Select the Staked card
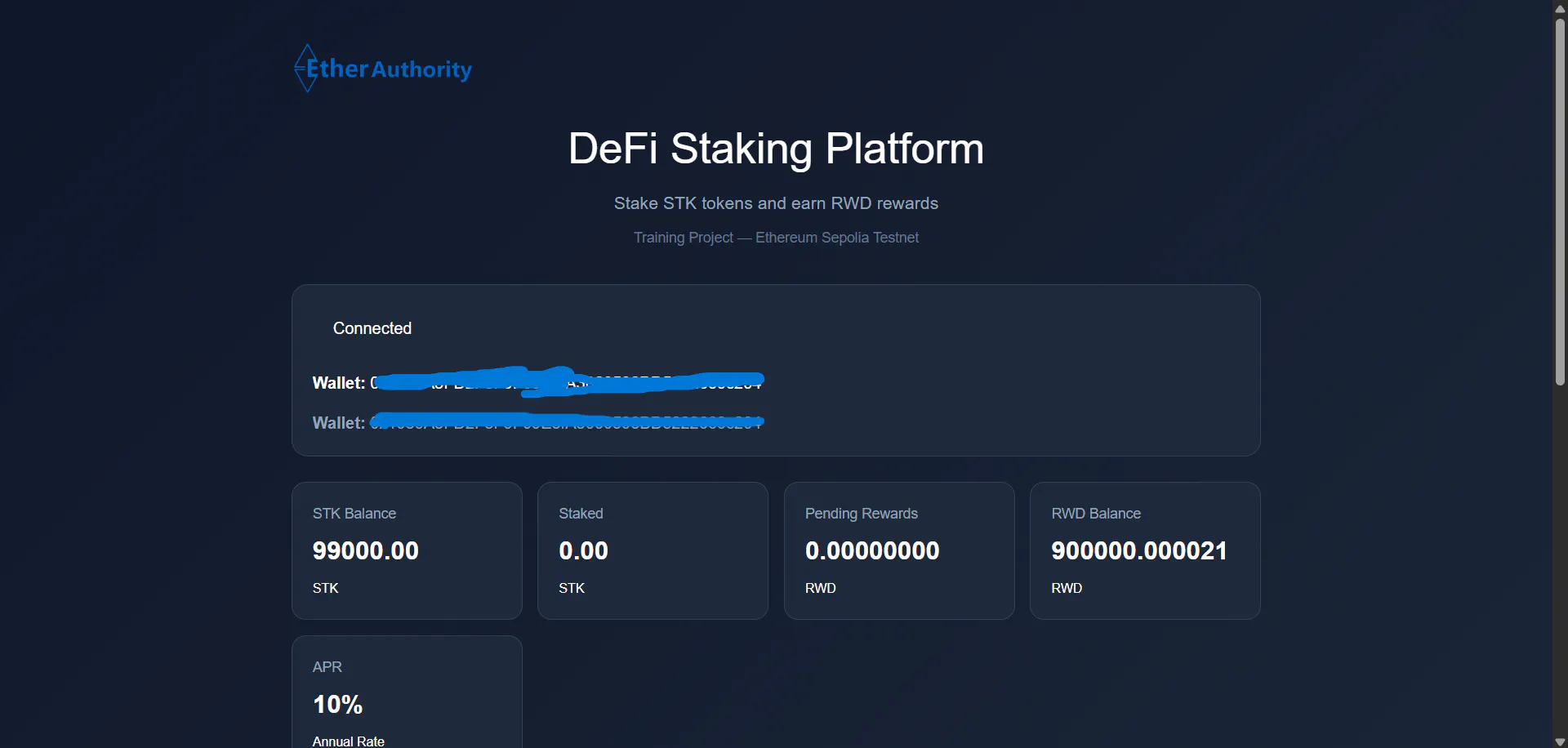The width and height of the screenshot is (1568, 748). [653, 550]
